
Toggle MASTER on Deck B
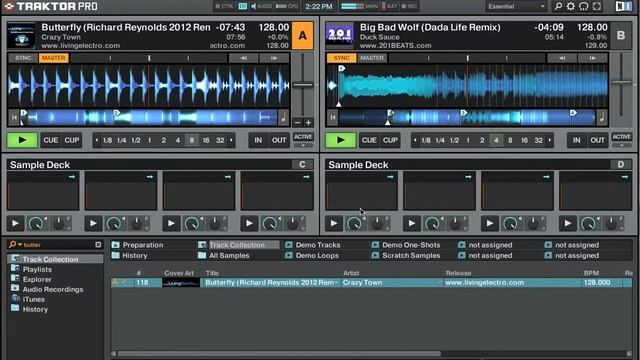pos(372,58)
